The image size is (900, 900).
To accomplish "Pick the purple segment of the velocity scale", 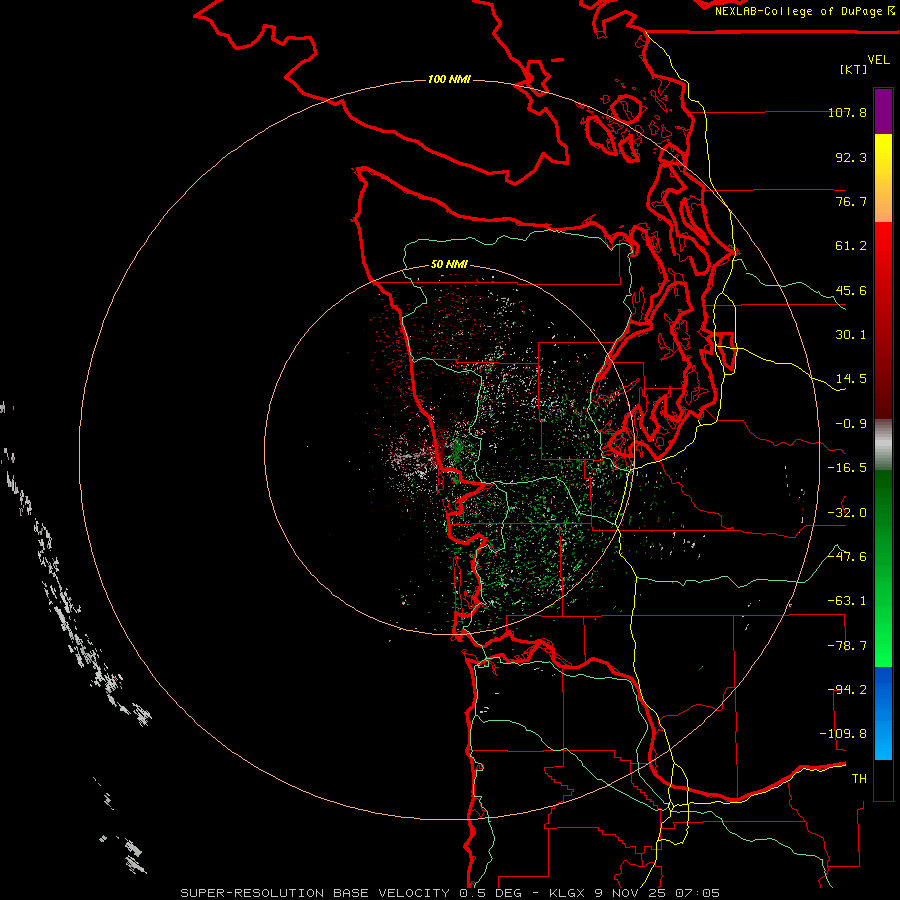I will point(883,111).
